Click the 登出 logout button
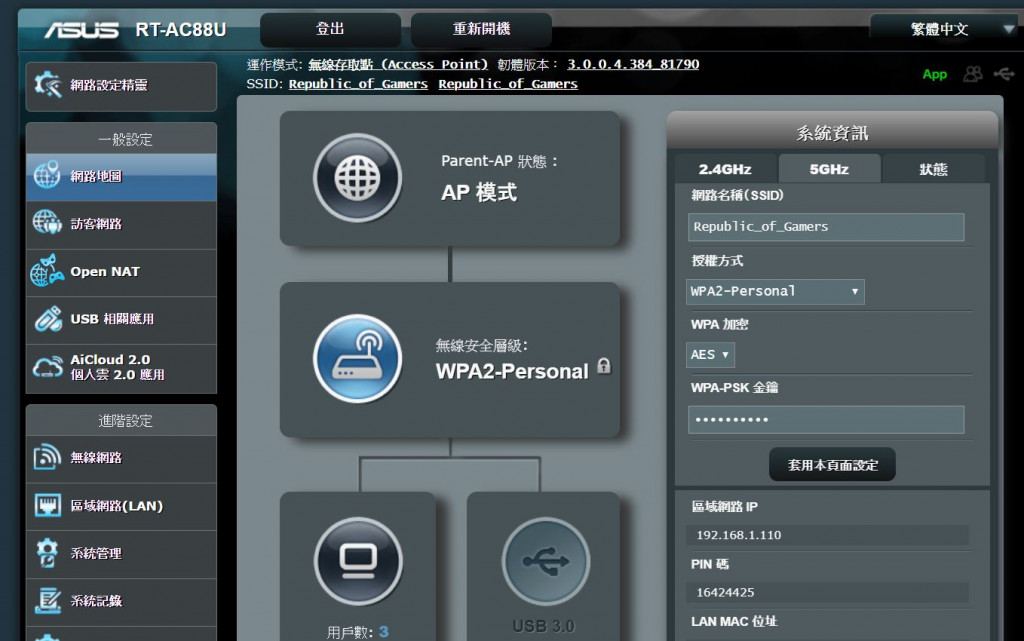 coord(330,29)
